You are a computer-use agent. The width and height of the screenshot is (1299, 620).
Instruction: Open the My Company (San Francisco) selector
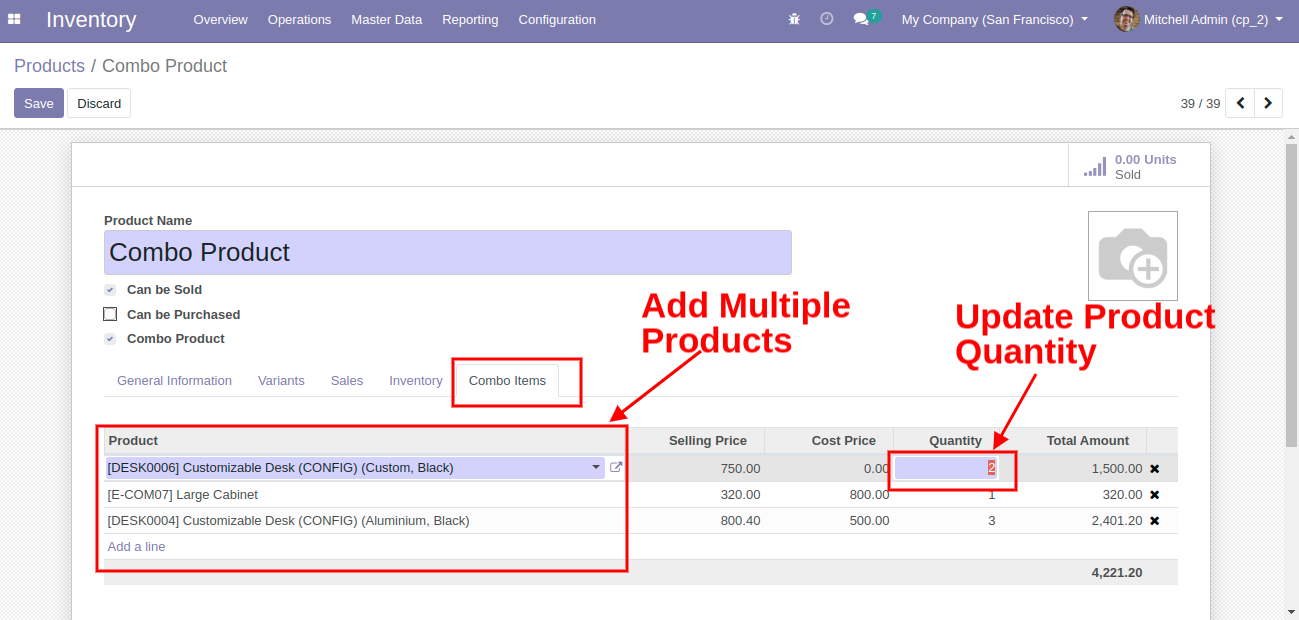click(994, 20)
